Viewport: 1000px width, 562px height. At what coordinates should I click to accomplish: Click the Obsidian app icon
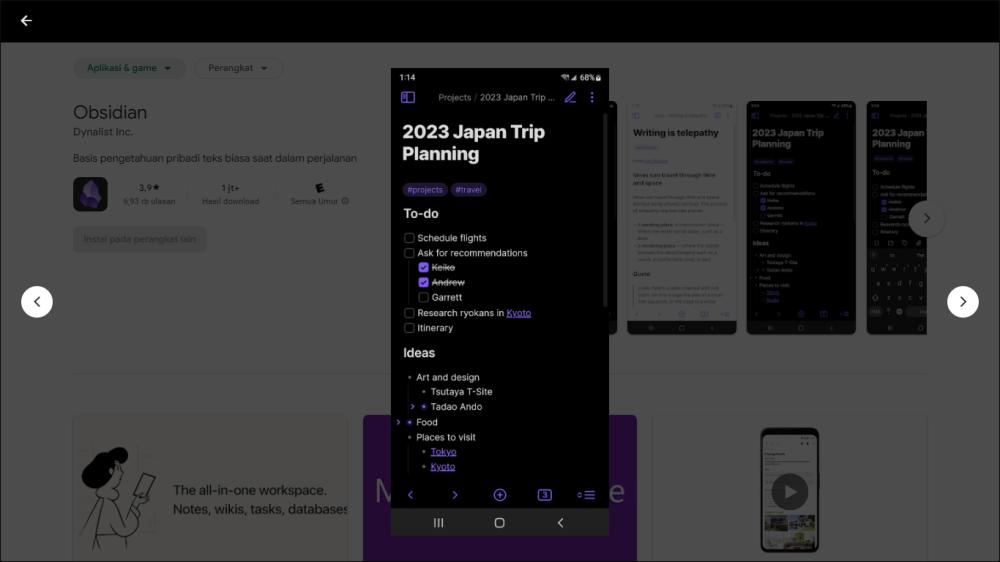point(90,194)
